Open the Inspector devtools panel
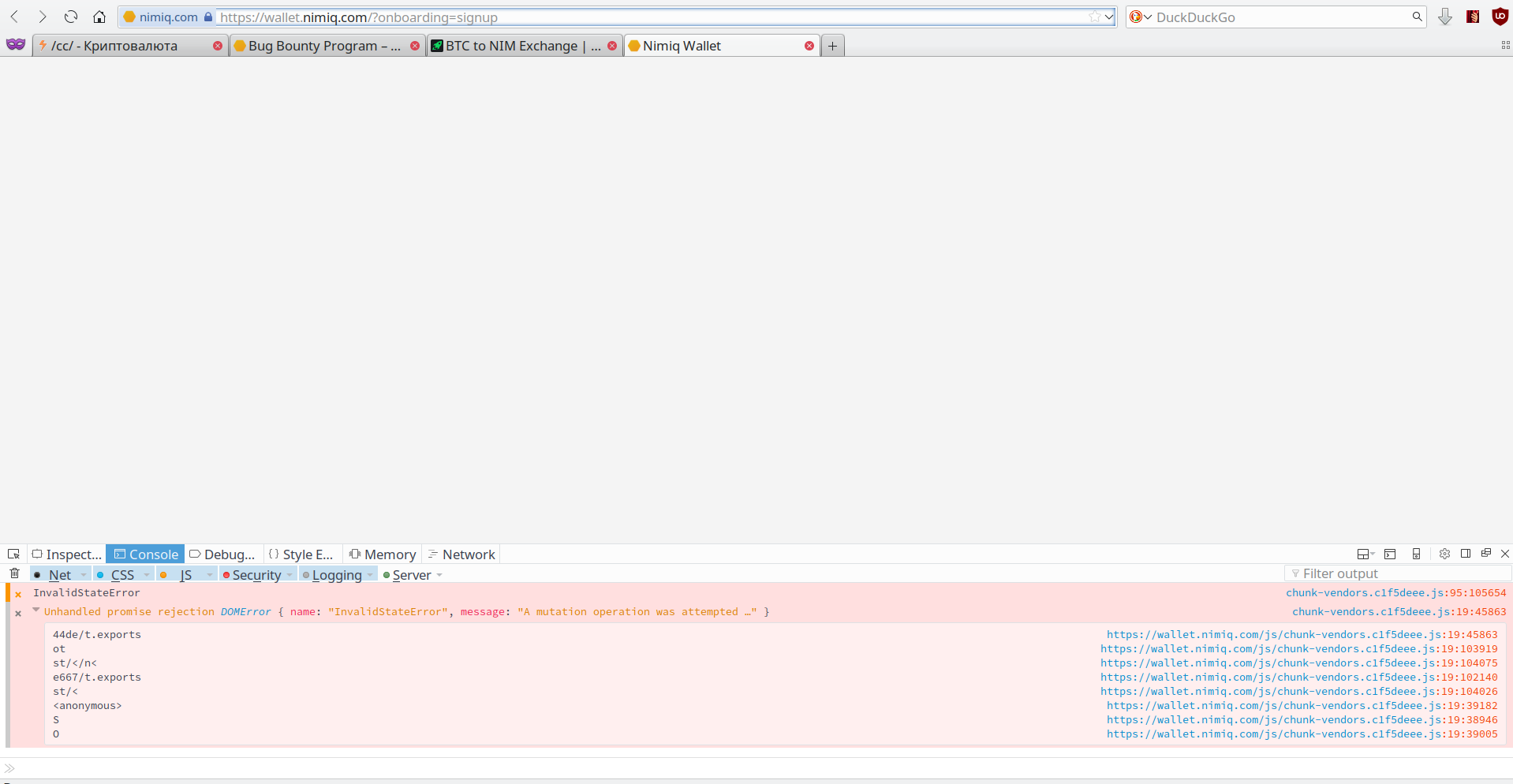The height and width of the screenshot is (784, 1513). (66, 554)
